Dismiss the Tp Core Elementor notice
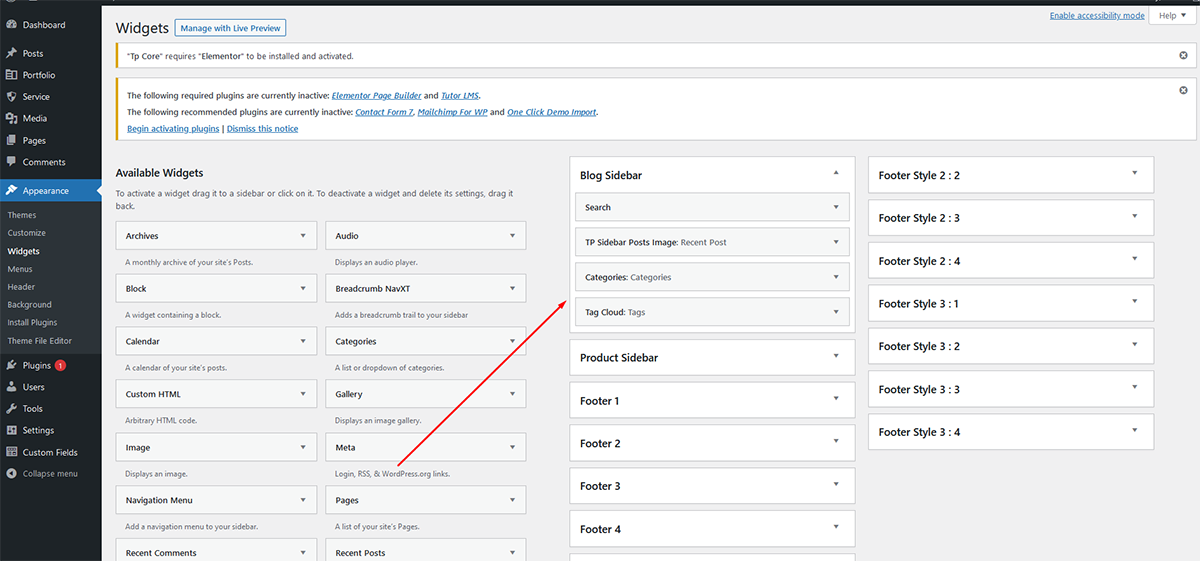Viewport: 1200px width, 561px height. tap(1183, 56)
